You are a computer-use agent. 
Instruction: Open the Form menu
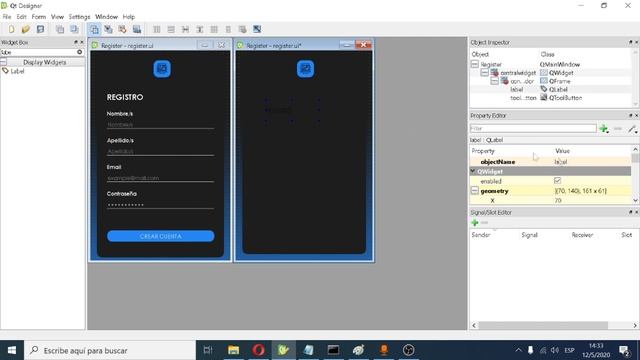(39, 17)
